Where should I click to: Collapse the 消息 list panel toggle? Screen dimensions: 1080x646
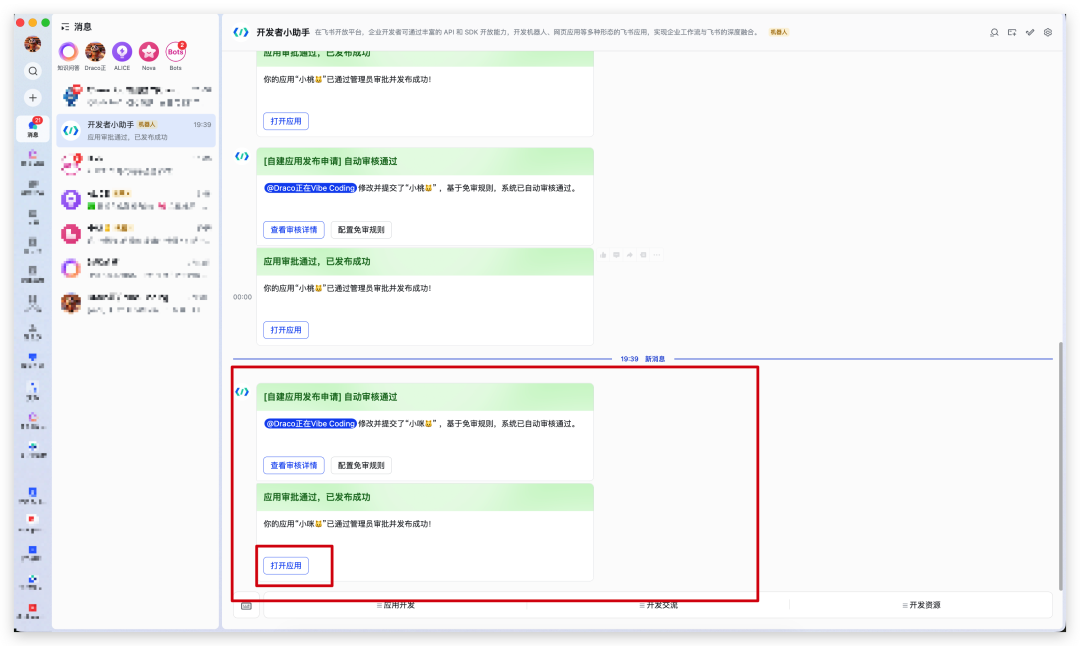[x=65, y=27]
